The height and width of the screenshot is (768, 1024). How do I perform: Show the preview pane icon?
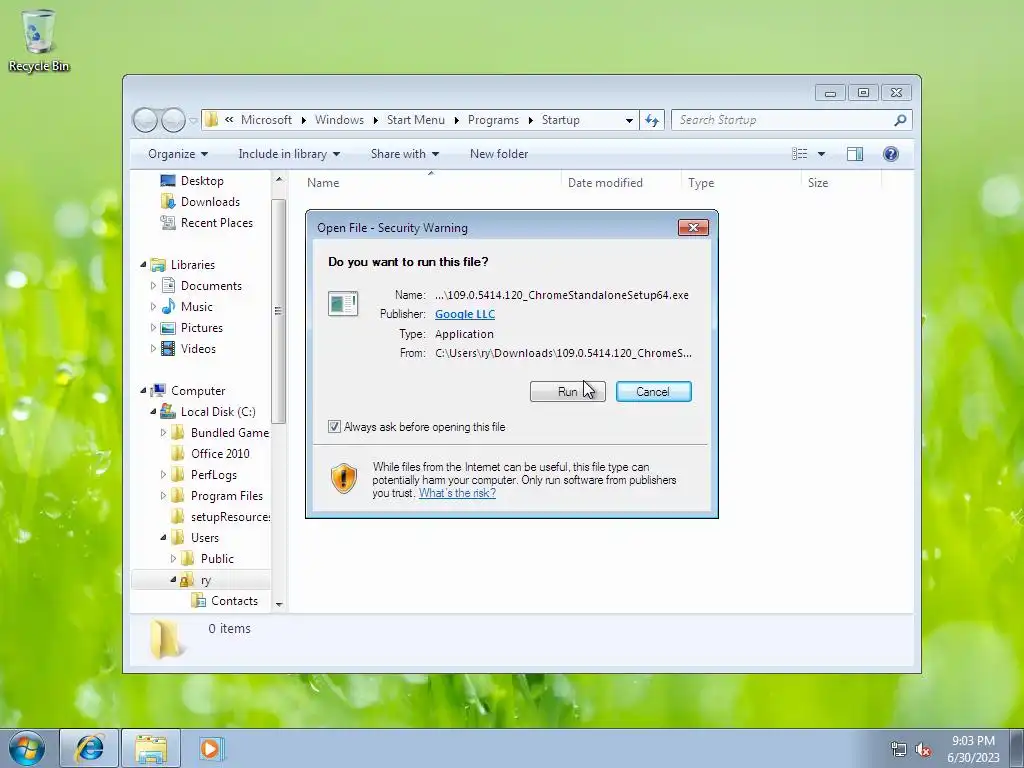[854, 153]
